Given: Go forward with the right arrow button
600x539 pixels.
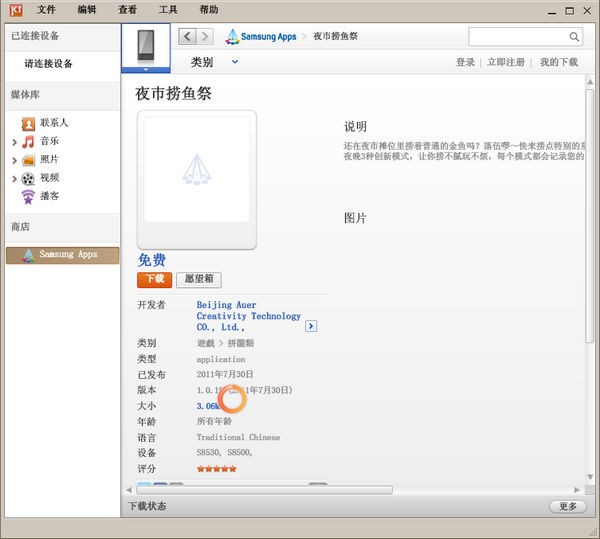Looking at the screenshot, I should coord(205,36).
